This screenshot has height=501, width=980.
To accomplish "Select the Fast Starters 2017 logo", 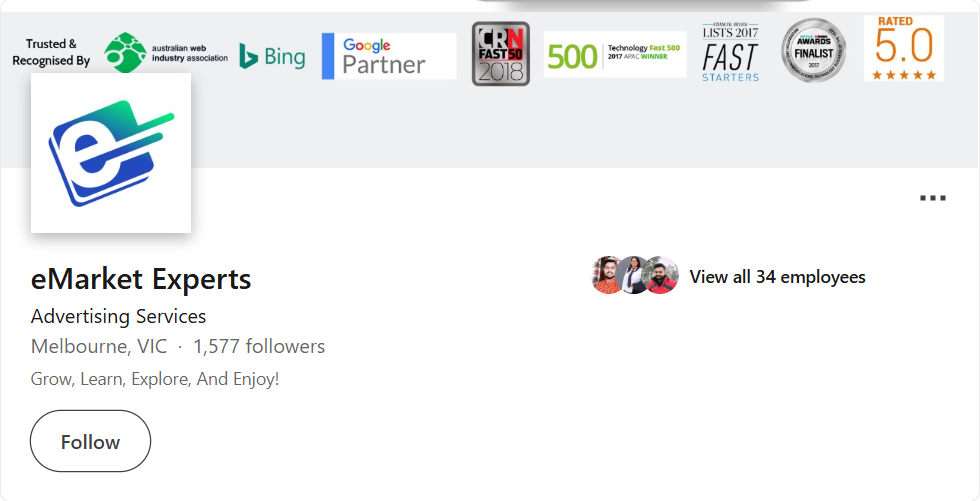I will 730,51.
